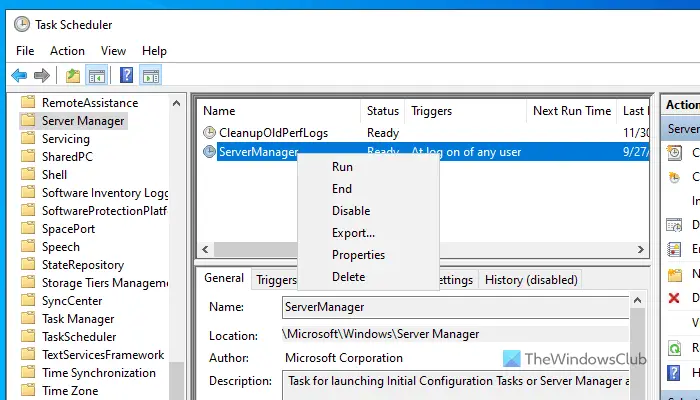
Task: Select the Storage Tiers Management folder
Action: [x=105, y=283]
